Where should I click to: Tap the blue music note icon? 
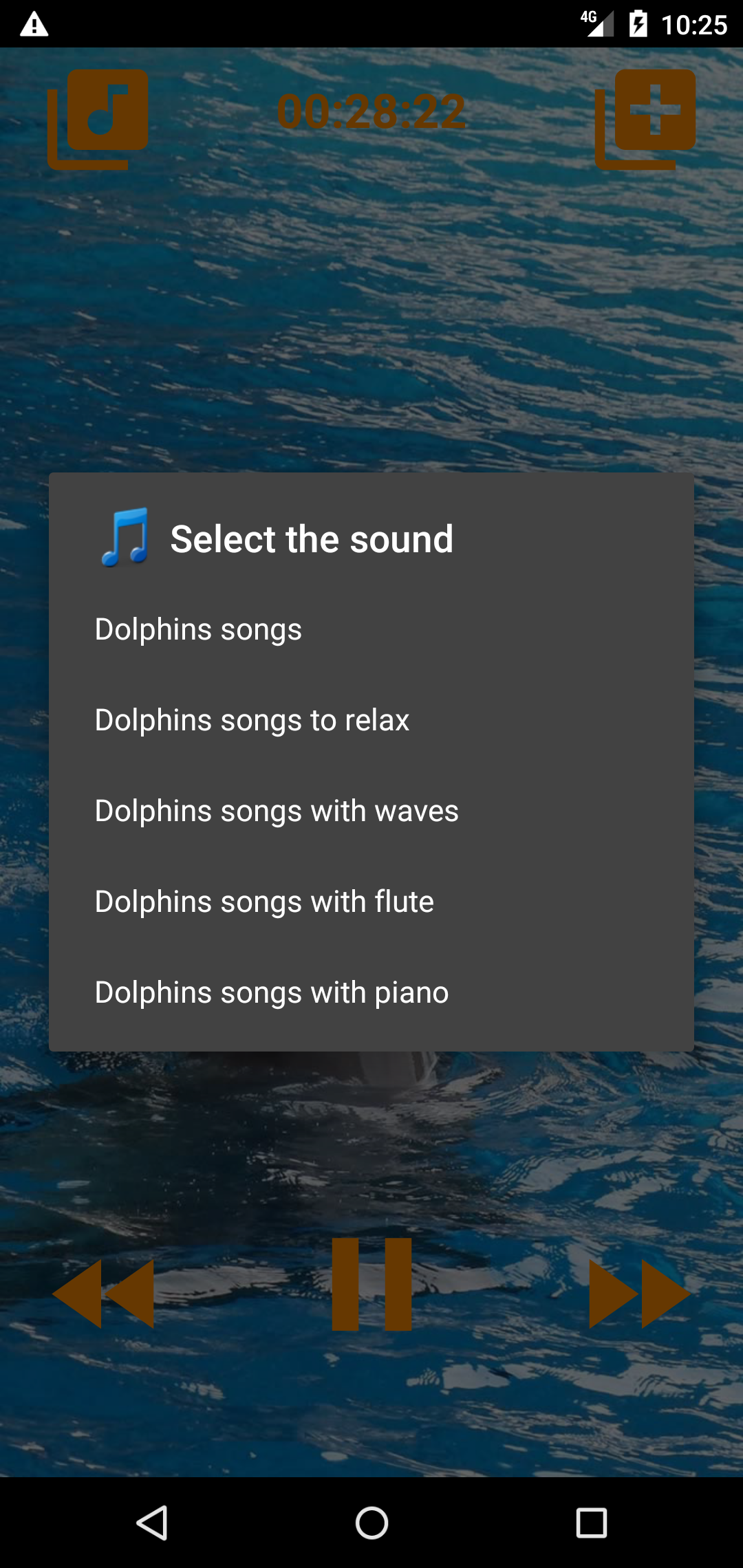[x=125, y=538]
